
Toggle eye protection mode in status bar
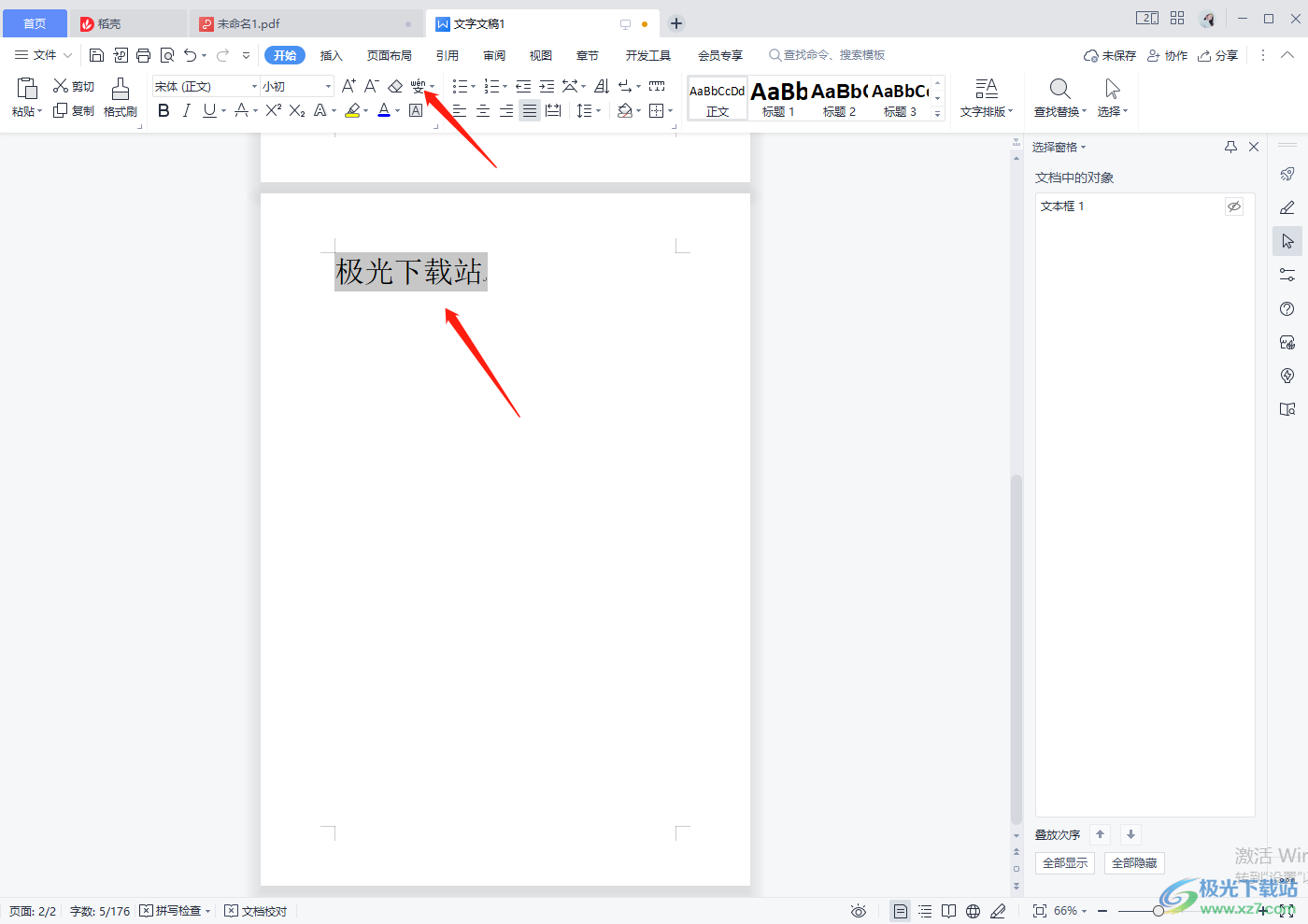[x=859, y=911]
